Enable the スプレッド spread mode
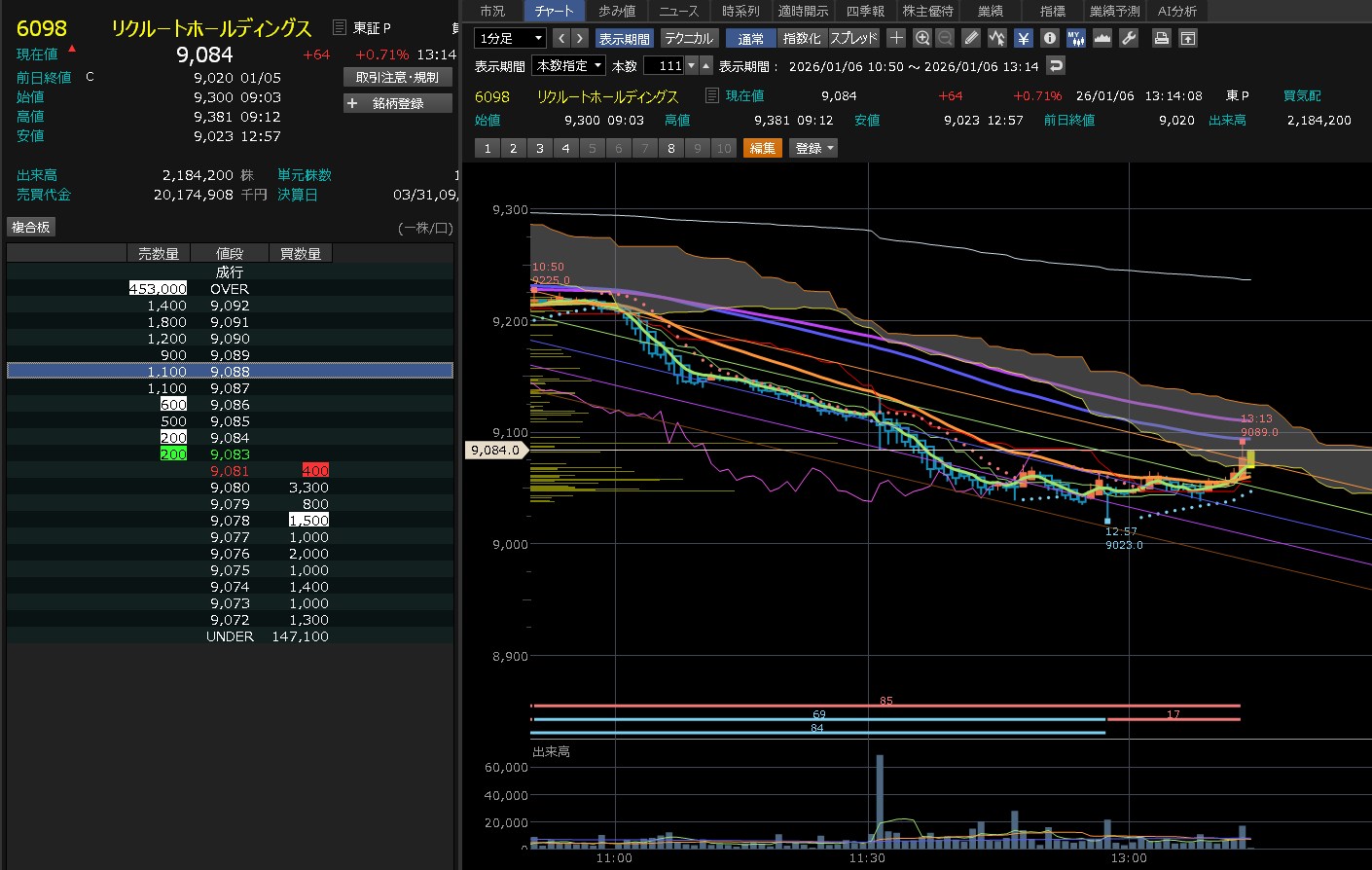Screen dimensions: 1372x870 853,38
